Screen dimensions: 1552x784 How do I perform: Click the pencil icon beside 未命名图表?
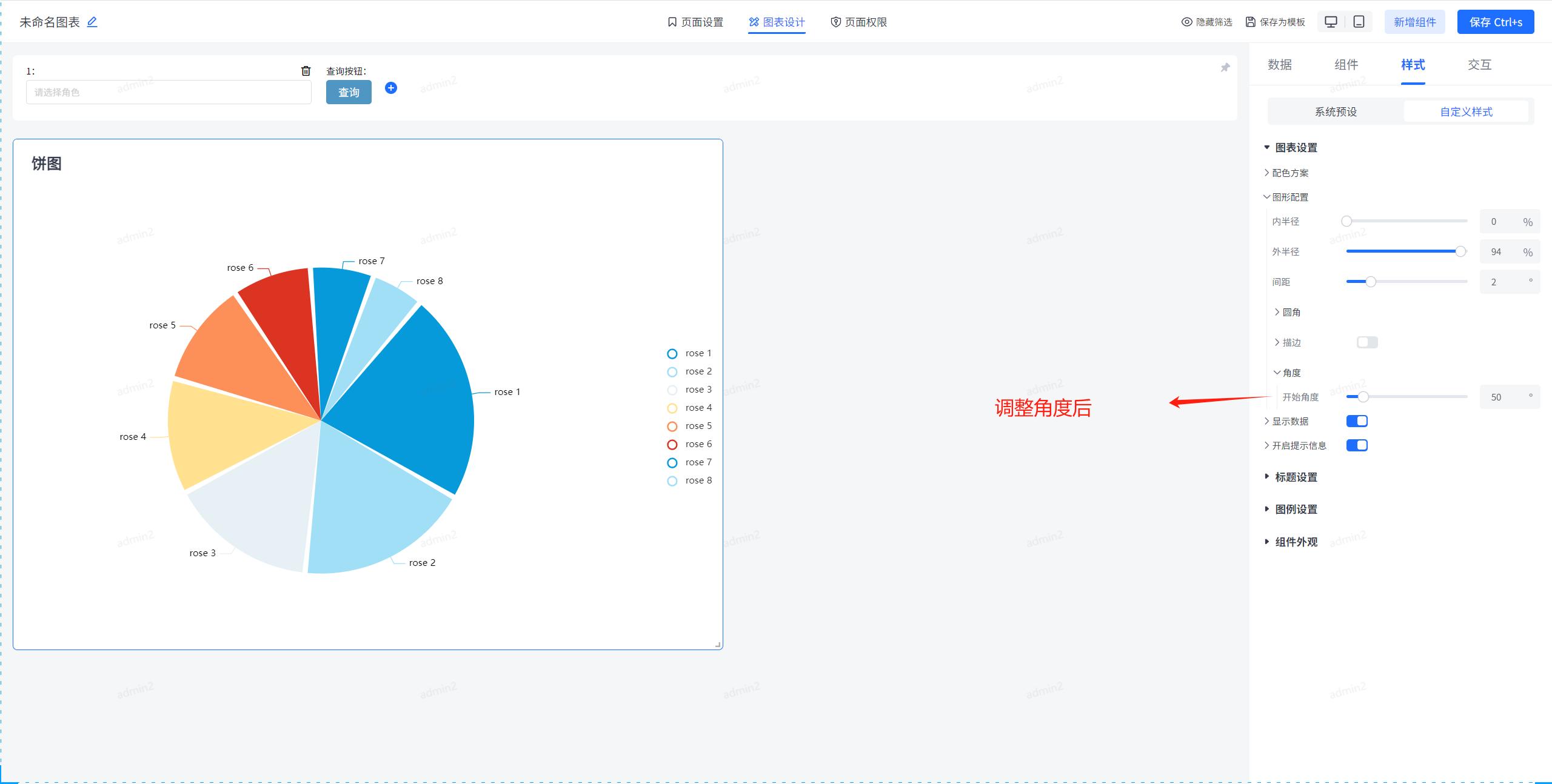(x=92, y=22)
